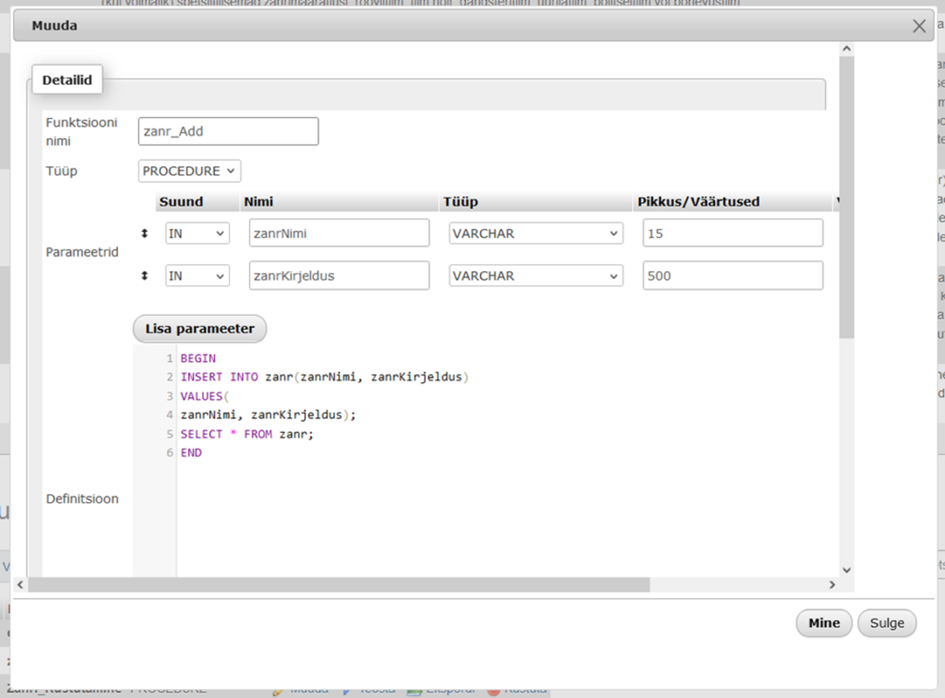Expand the Suund dropdown for zanrKirjeldus
945x698 pixels.
click(x=197, y=276)
